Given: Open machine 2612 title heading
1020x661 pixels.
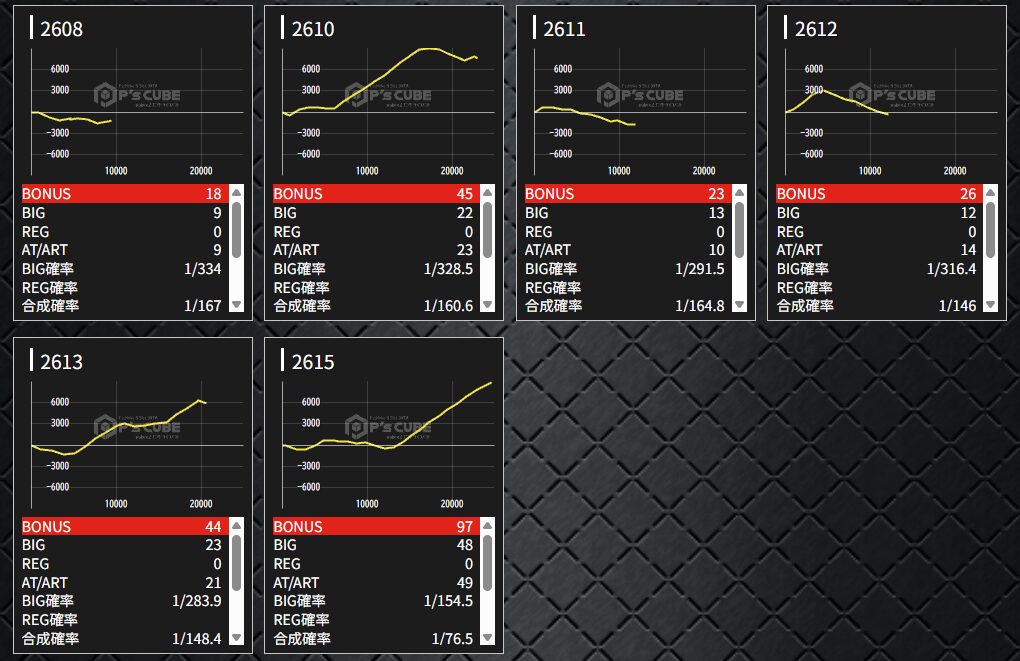Looking at the screenshot, I should [x=816, y=29].
